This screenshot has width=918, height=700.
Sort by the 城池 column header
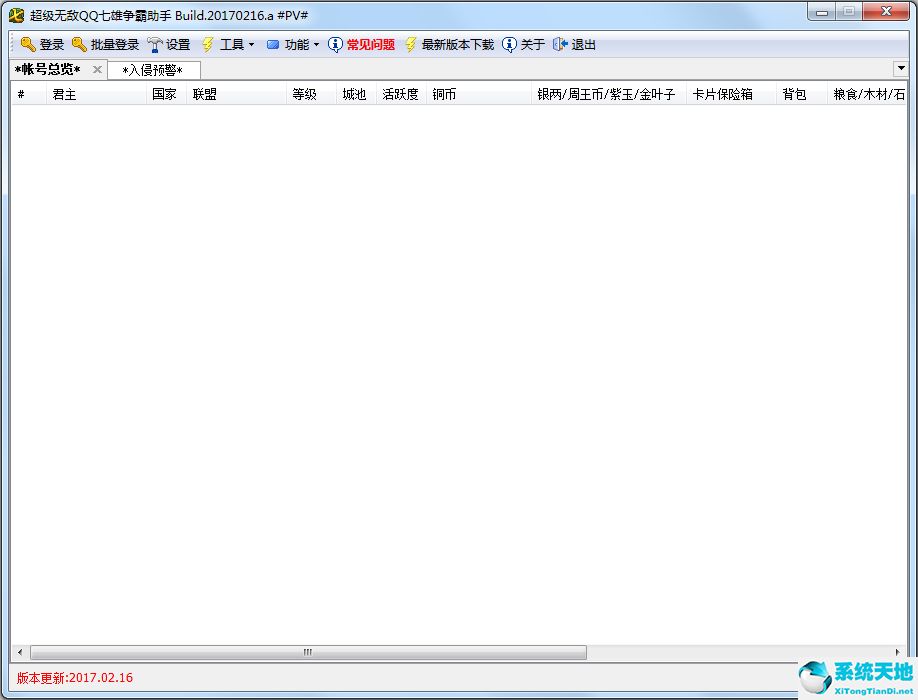tap(357, 94)
